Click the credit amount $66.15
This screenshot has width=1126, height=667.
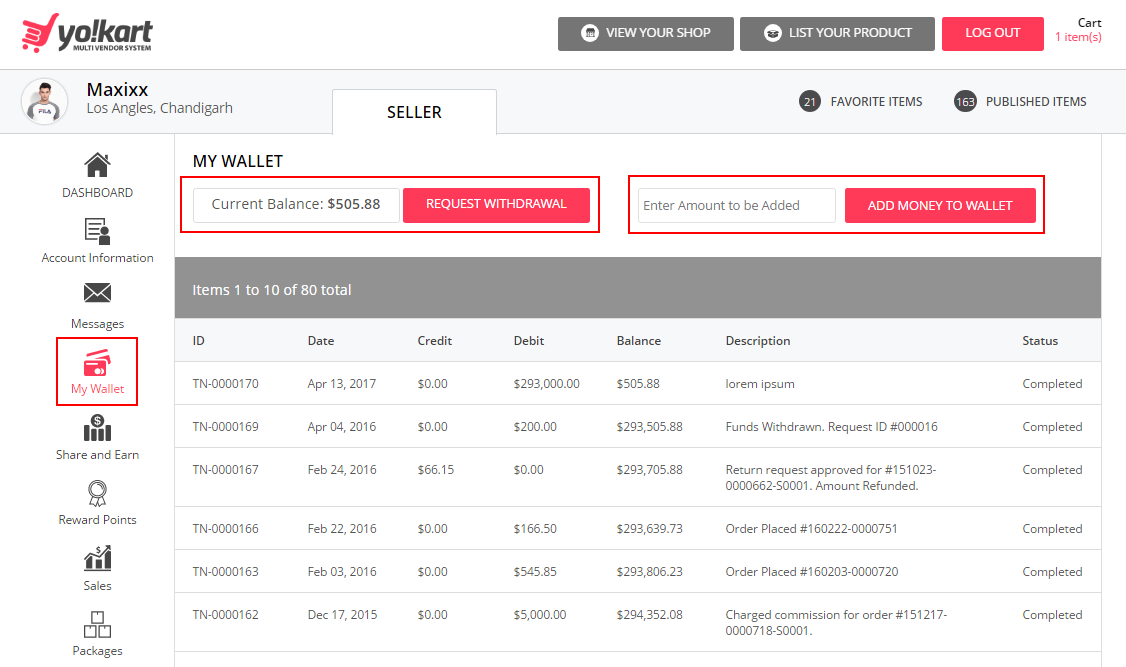click(x=436, y=470)
